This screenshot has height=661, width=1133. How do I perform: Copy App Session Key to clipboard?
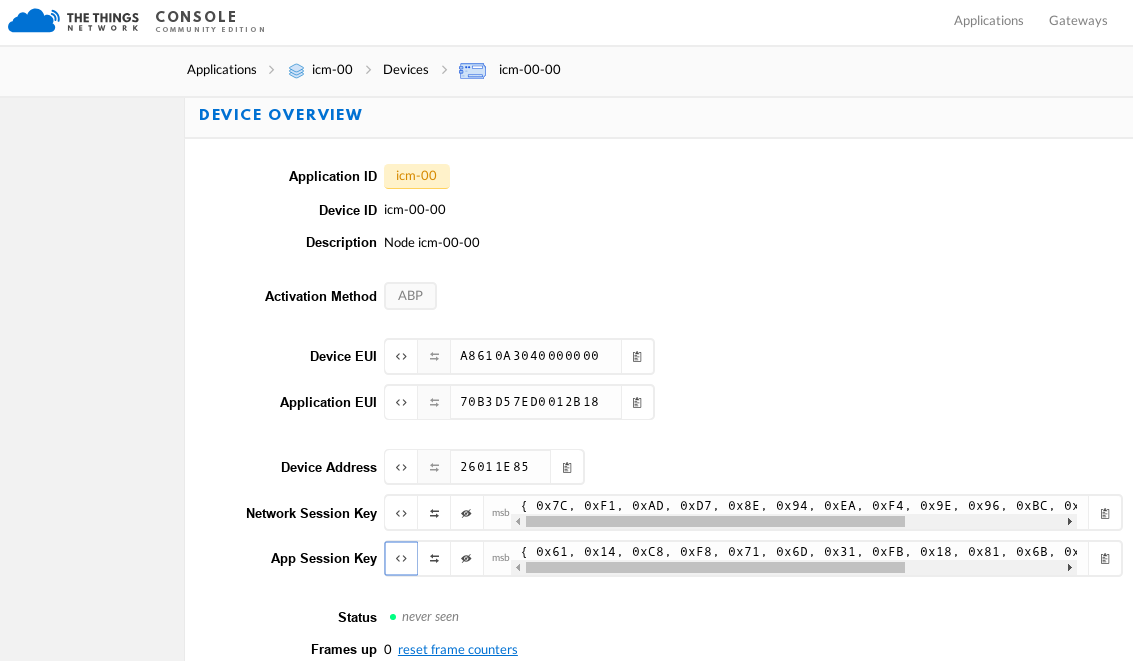point(1105,558)
